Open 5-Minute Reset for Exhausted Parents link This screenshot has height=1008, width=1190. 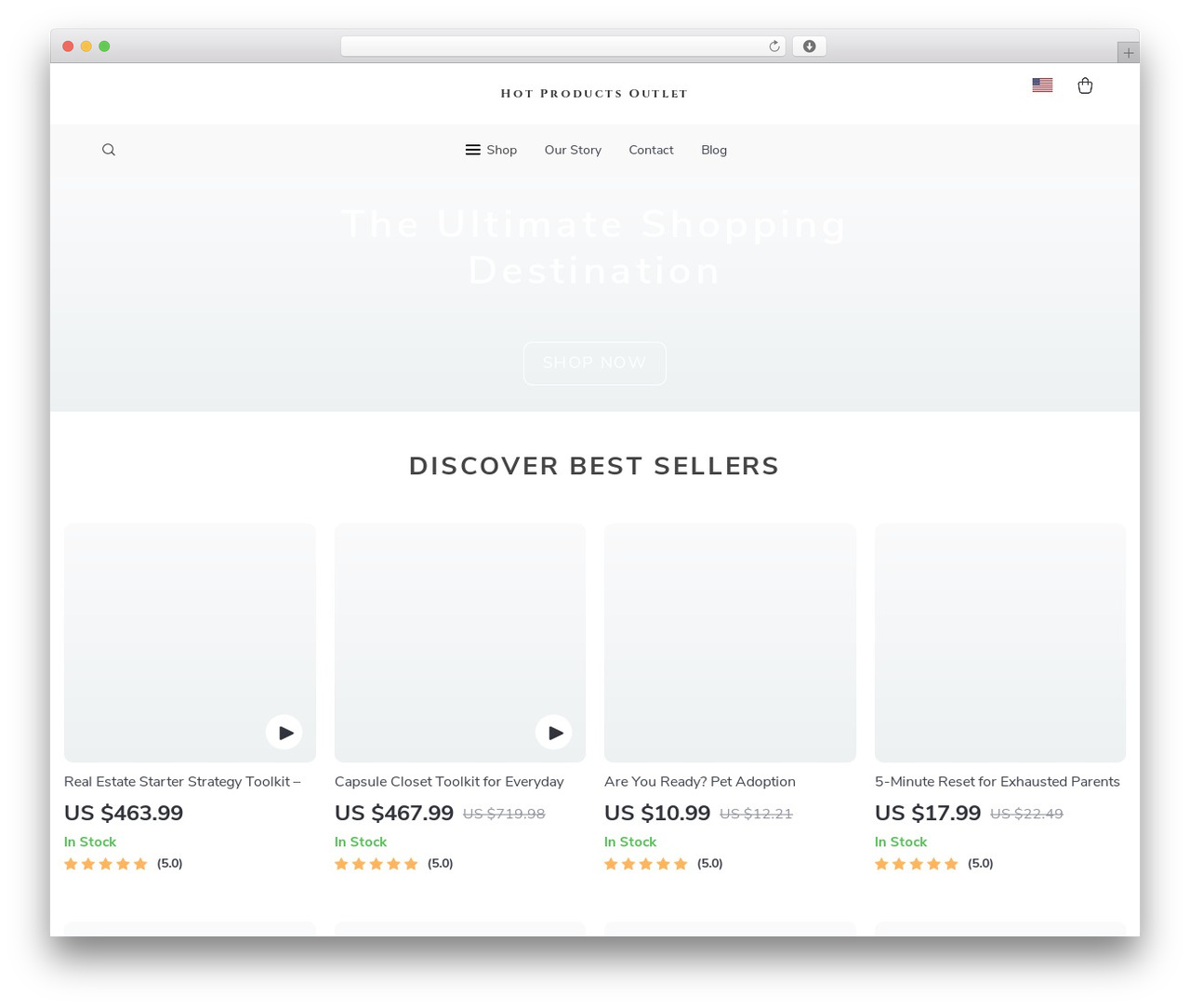(x=998, y=782)
